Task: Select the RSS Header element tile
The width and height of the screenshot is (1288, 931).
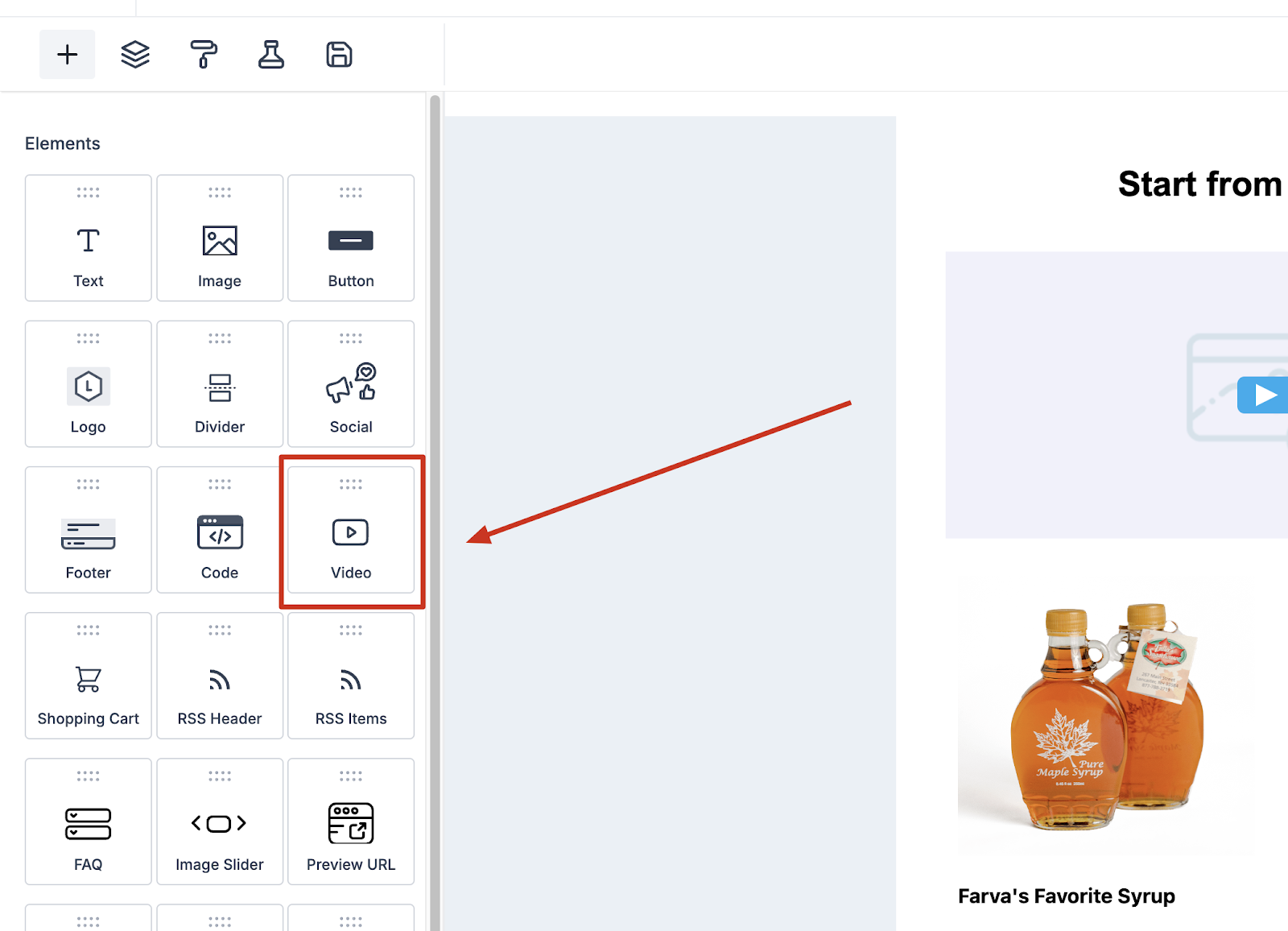Action: coord(220,676)
